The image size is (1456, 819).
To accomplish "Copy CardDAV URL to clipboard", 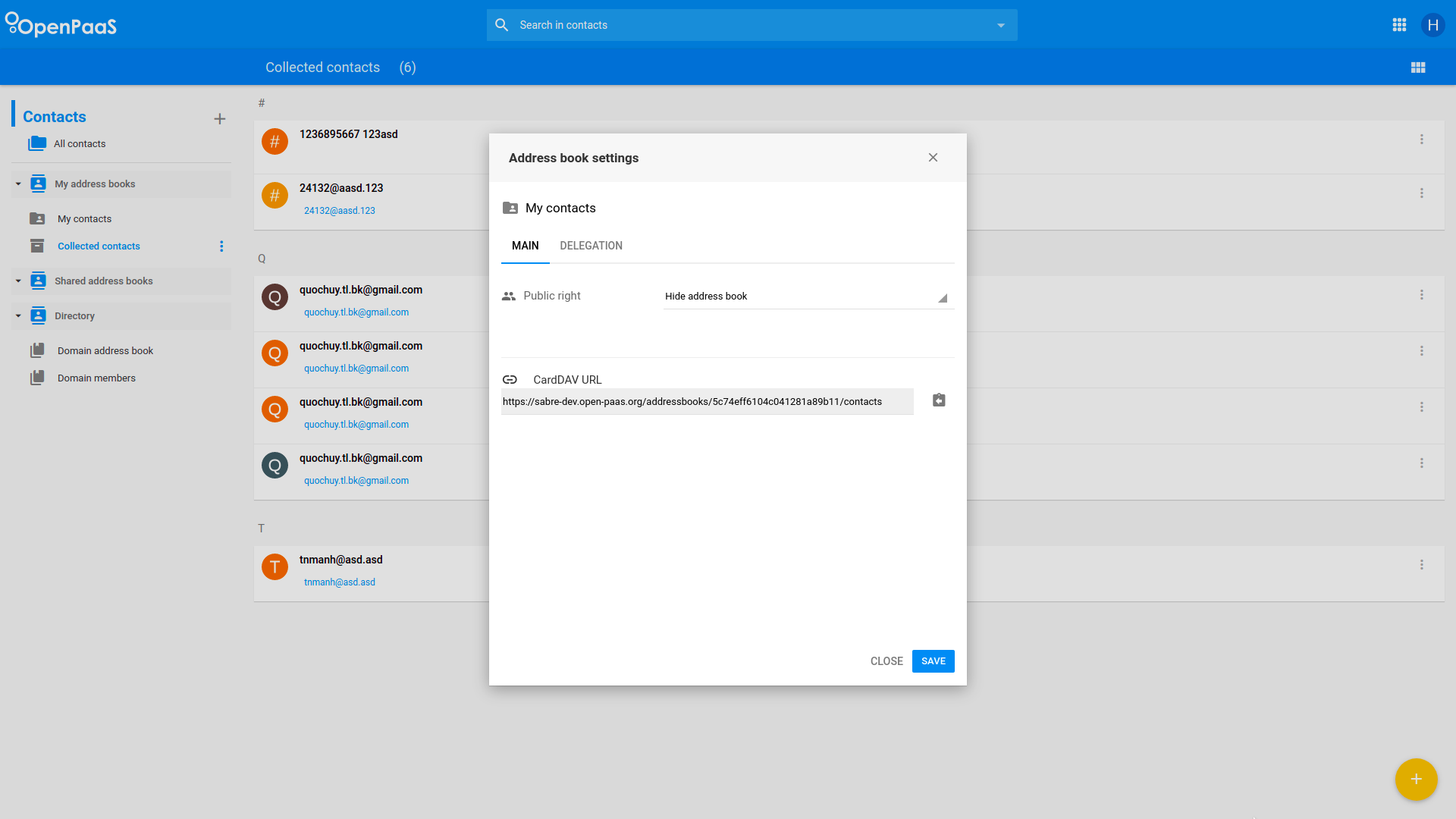I will click(x=939, y=400).
